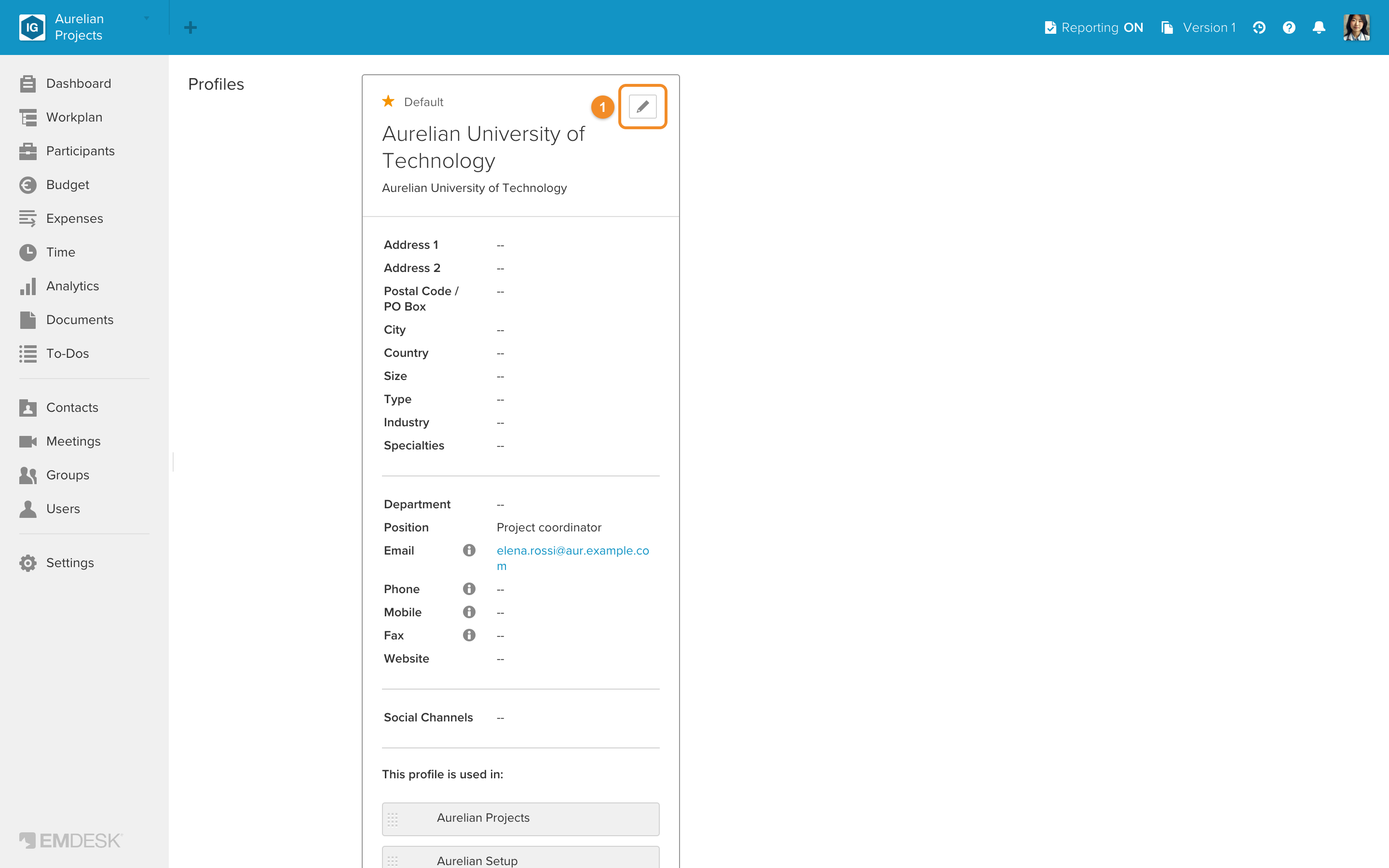Click the Time clock icon
Image resolution: width=1389 pixels, height=868 pixels.
click(27, 252)
